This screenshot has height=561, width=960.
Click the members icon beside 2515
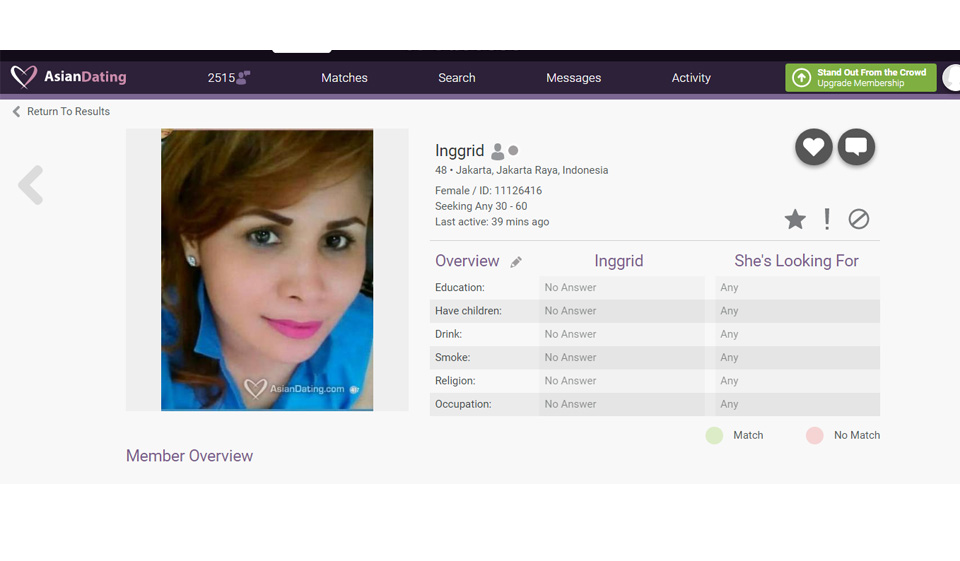pyautogui.click(x=243, y=78)
